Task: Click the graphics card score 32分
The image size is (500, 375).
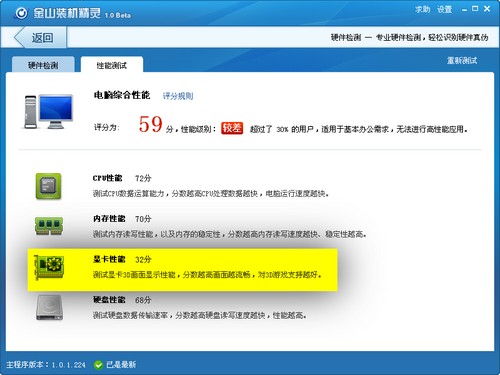Action: tap(143, 259)
